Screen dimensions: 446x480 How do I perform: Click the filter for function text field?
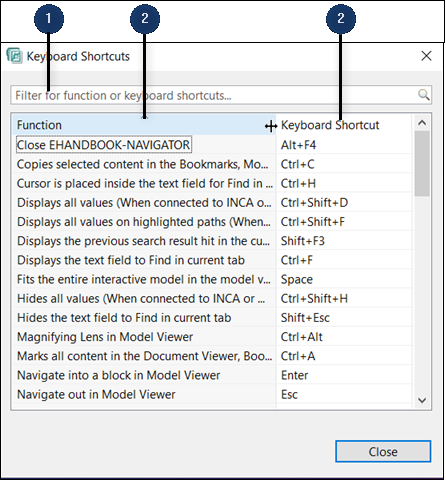221,95
